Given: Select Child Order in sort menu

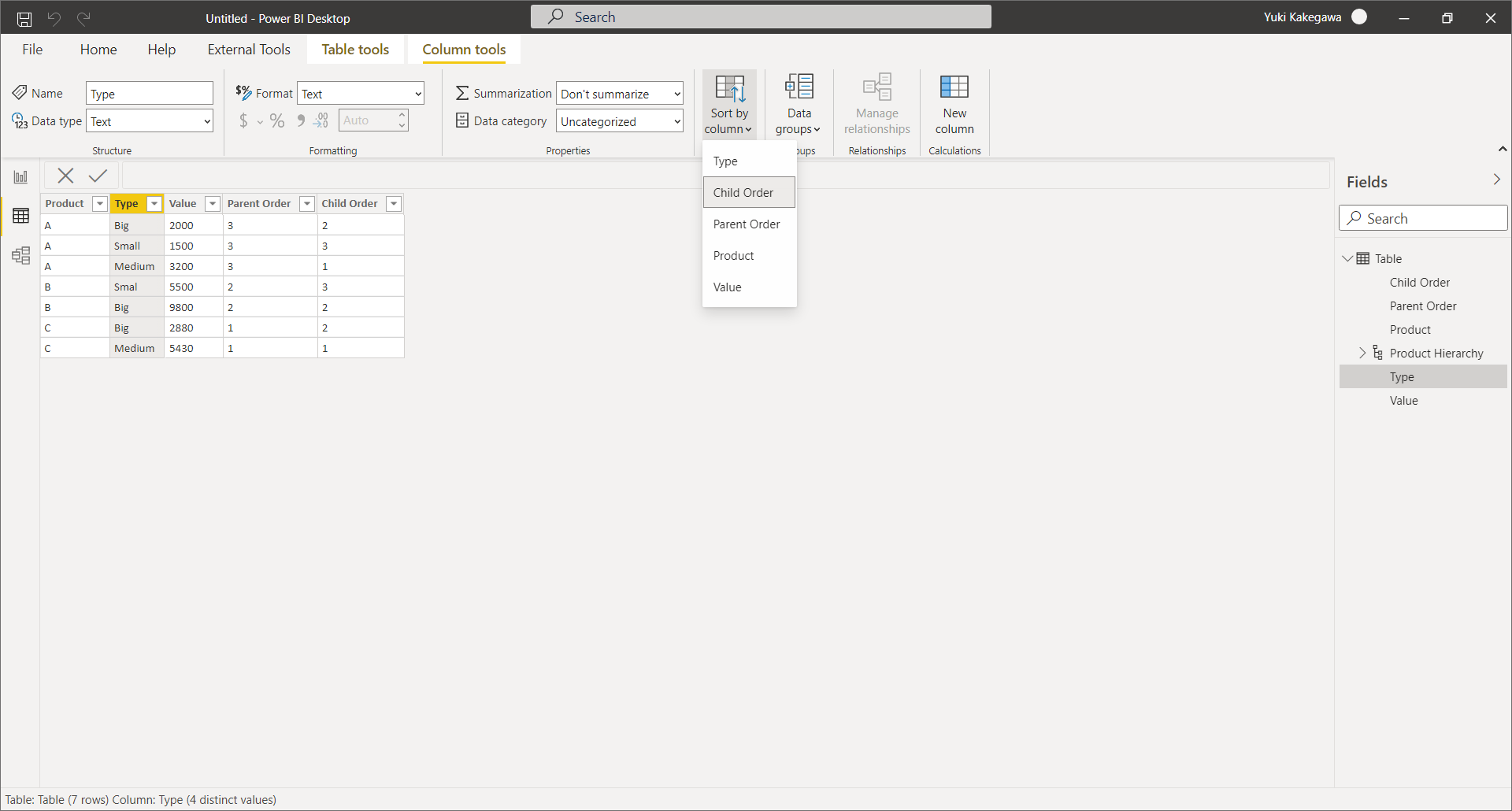Looking at the screenshot, I should [749, 193].
